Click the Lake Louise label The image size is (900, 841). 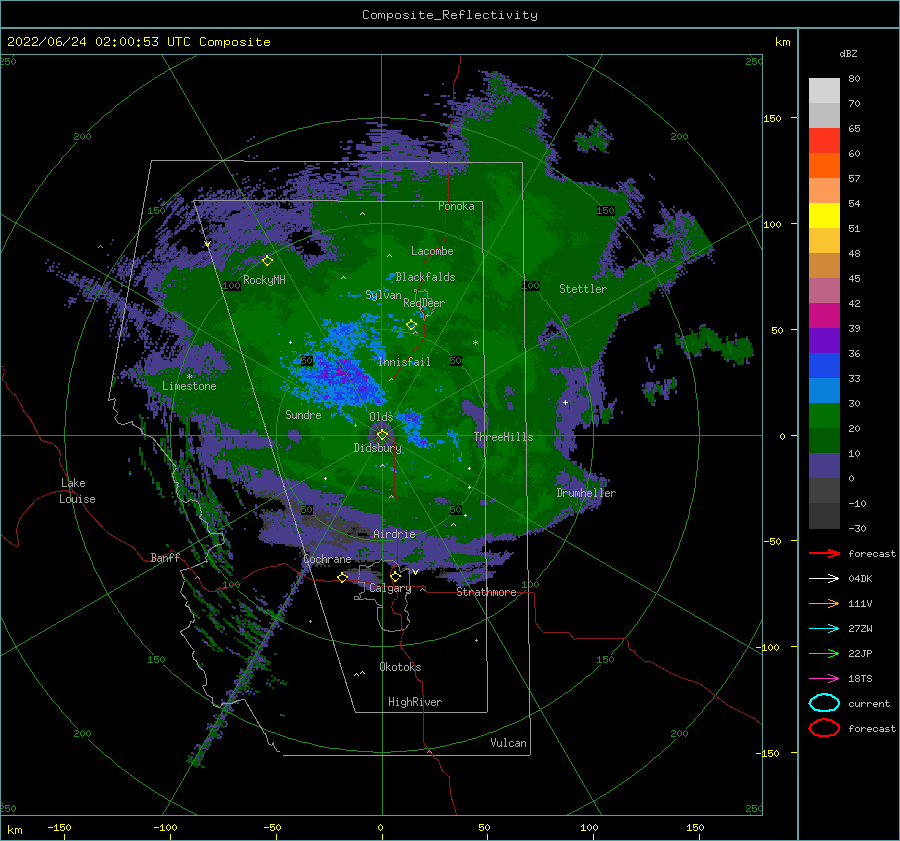[x=77, y=491]
